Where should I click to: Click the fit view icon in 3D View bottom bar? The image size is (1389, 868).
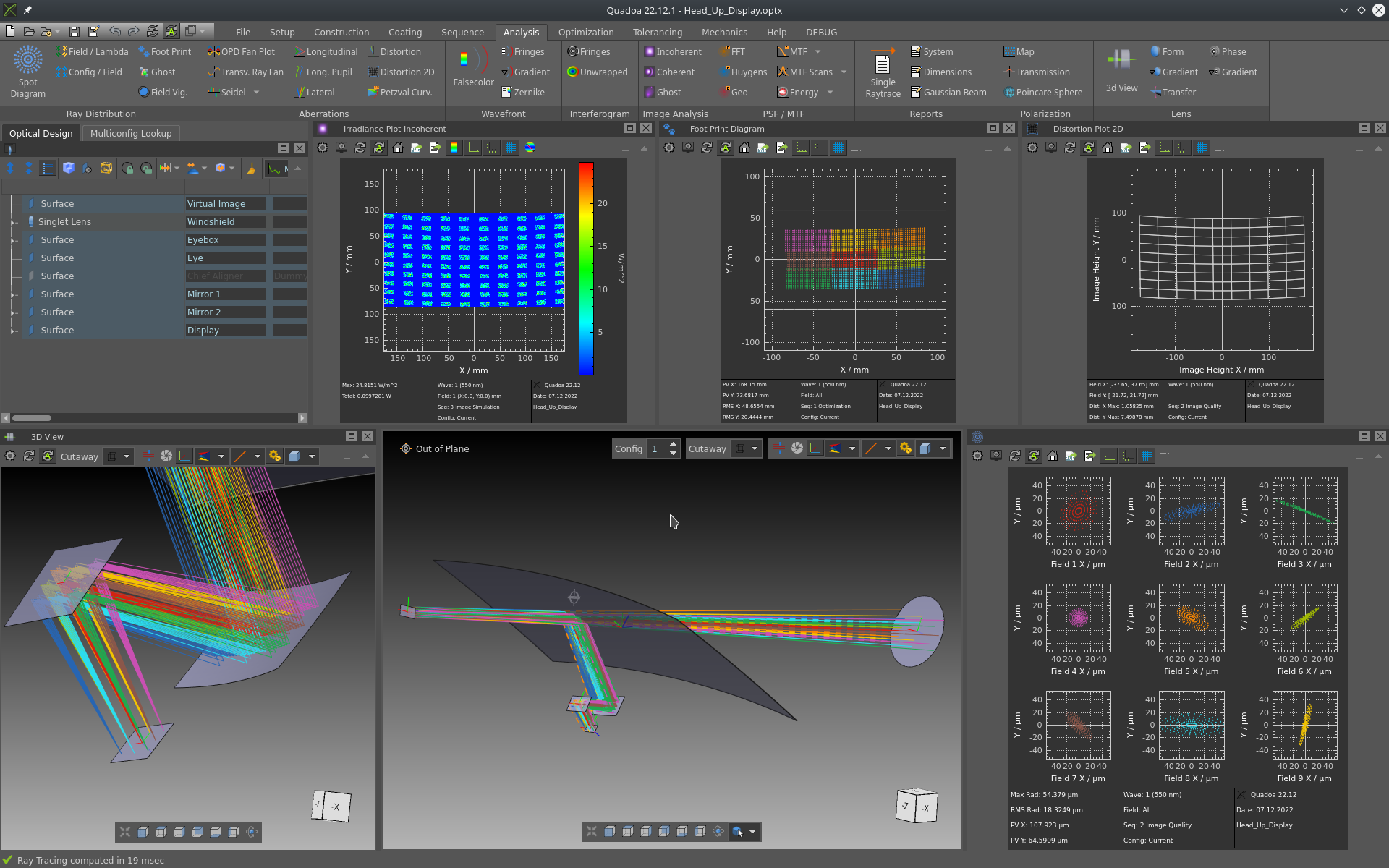[125, 832]
